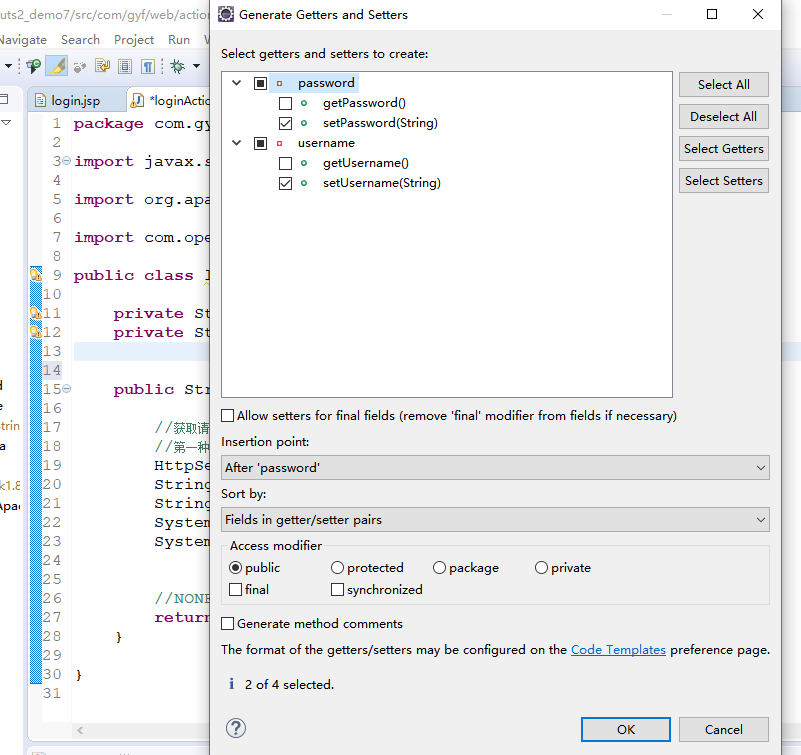Click warning marker on line 12

[36, 332]
